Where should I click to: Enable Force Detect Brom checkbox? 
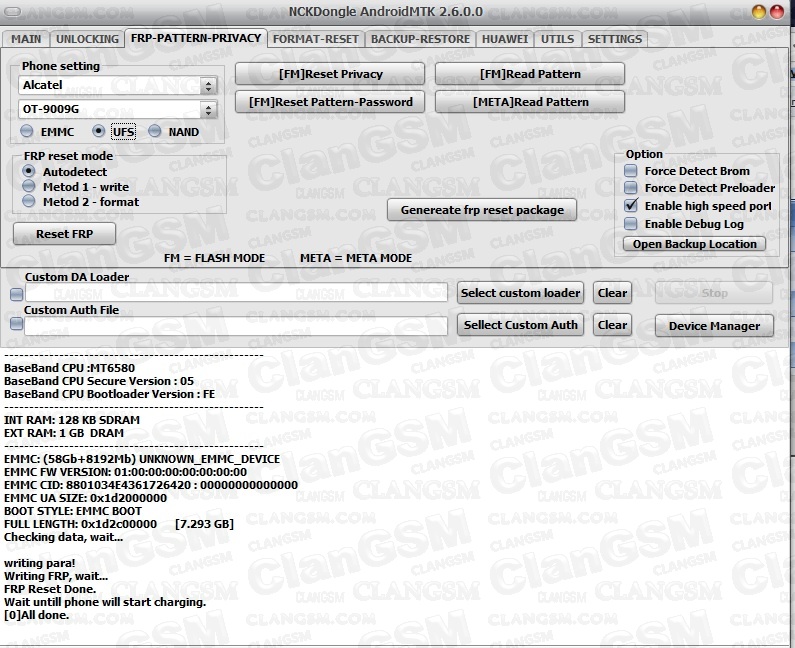630,171
